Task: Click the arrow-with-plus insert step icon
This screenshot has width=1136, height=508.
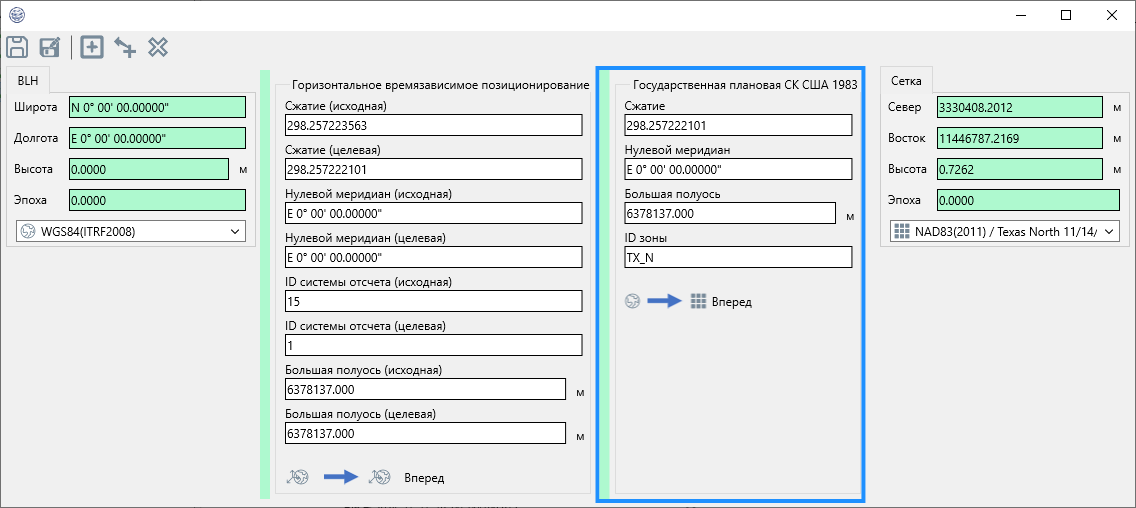Action: (125, 47)
